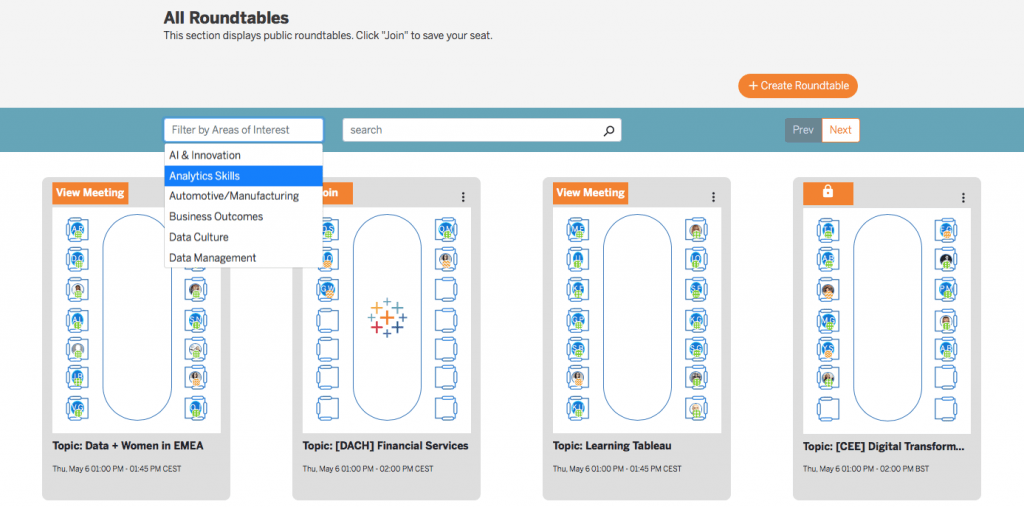
Task: Pick Business Outcomes from the filter list
Action: click(x=216, y=217)
